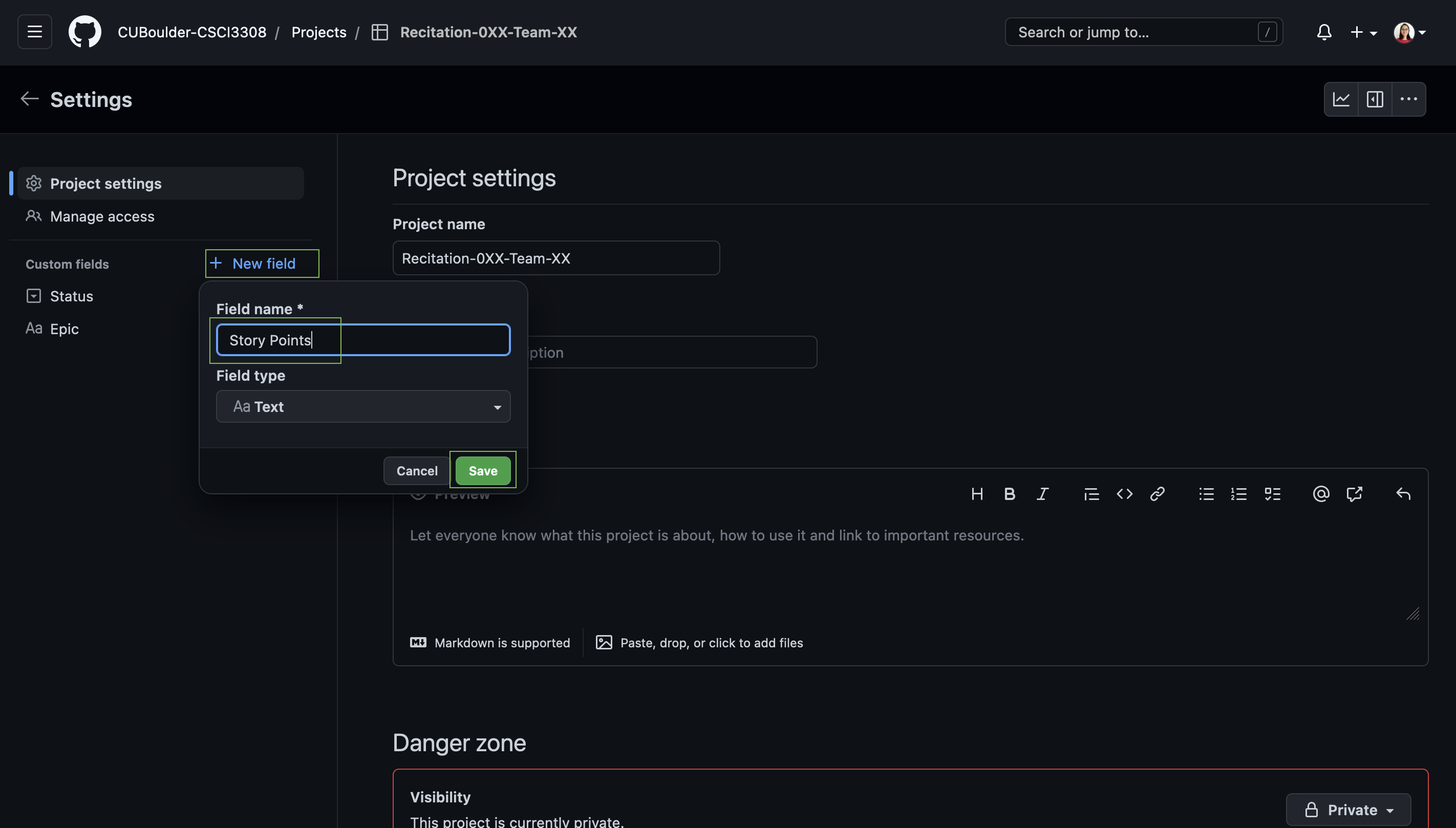Open the CUBoulder-CSCI3308 organization link
The width and height of the screenshot is (1456, 828).
click(x=192, y=32)
